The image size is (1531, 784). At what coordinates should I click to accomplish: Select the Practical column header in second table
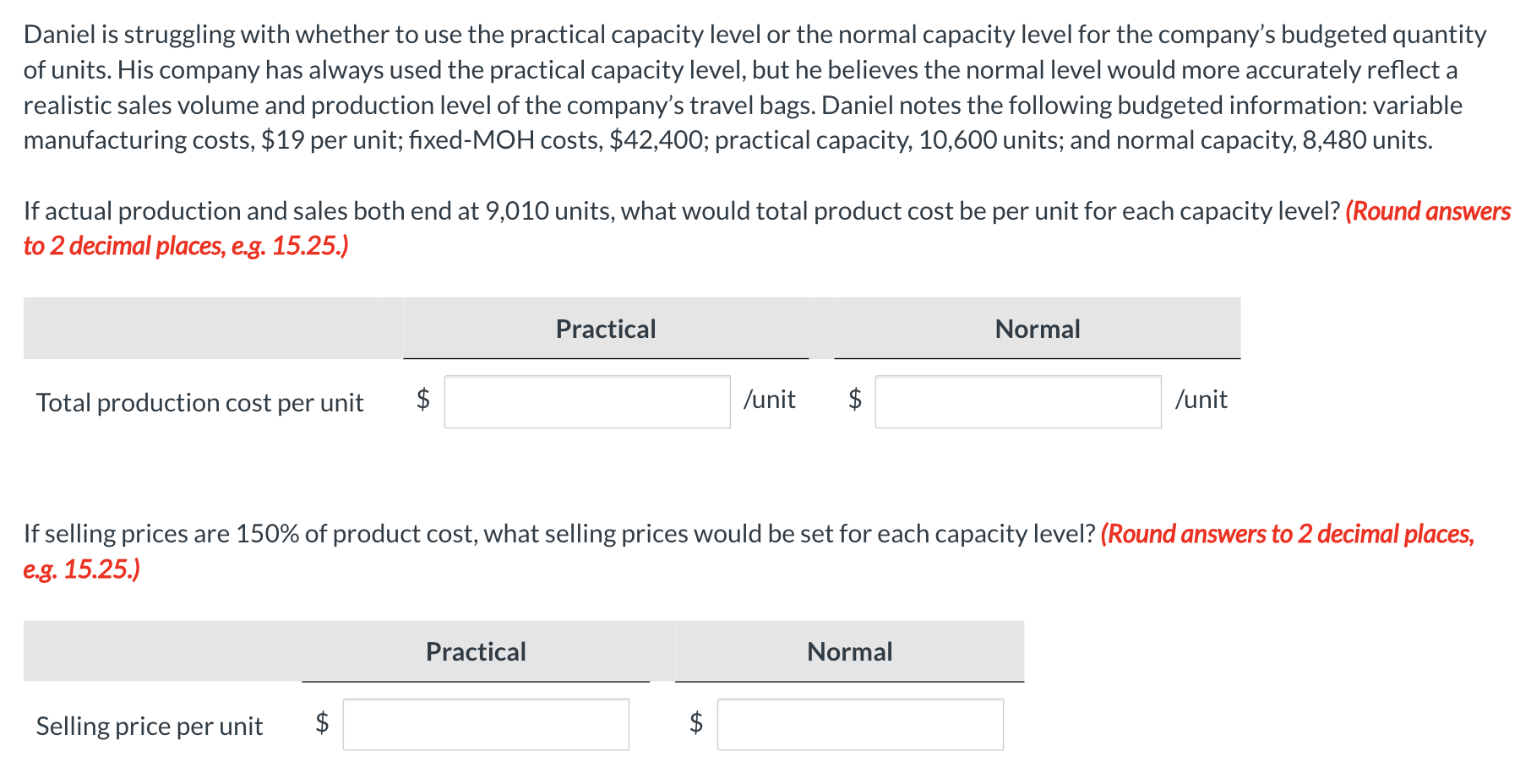click(x=476, y=651)
